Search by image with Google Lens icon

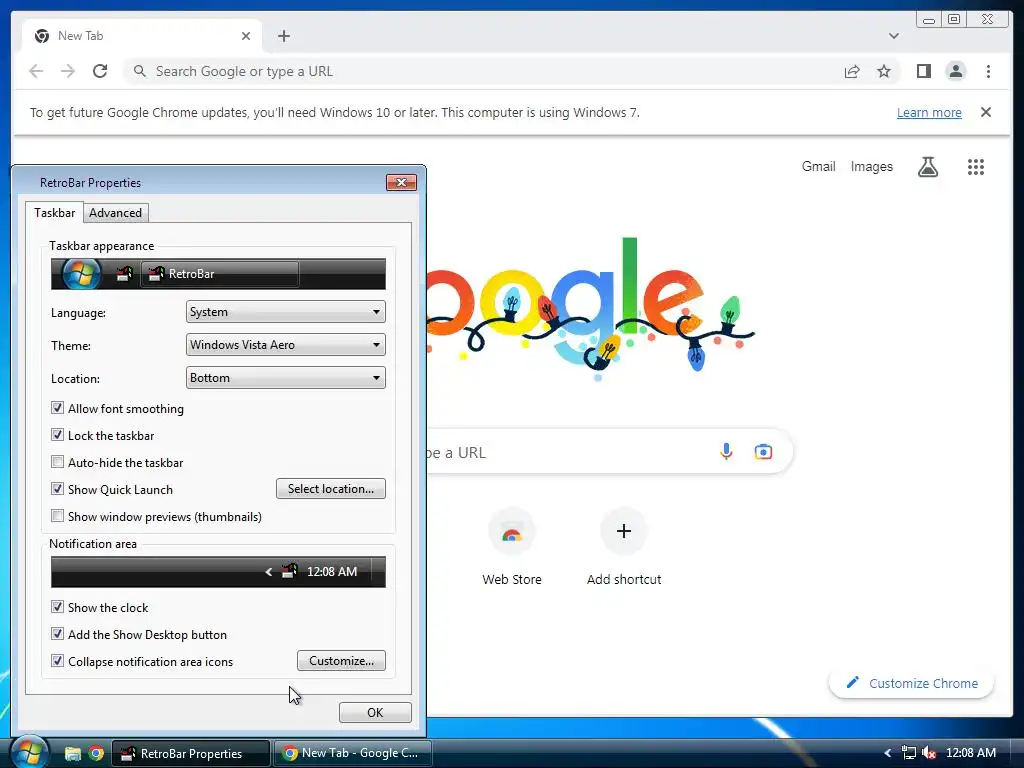click(x=763, y=451)
